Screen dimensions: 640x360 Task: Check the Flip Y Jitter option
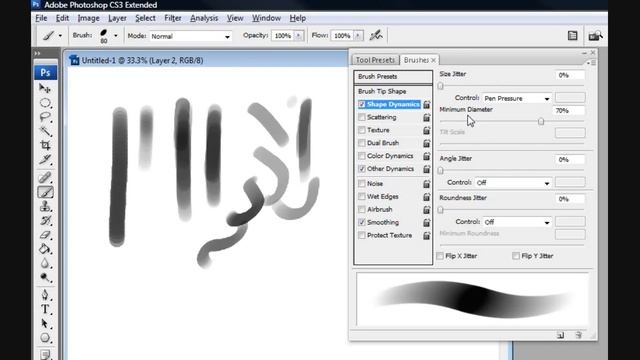pos(516,256)
